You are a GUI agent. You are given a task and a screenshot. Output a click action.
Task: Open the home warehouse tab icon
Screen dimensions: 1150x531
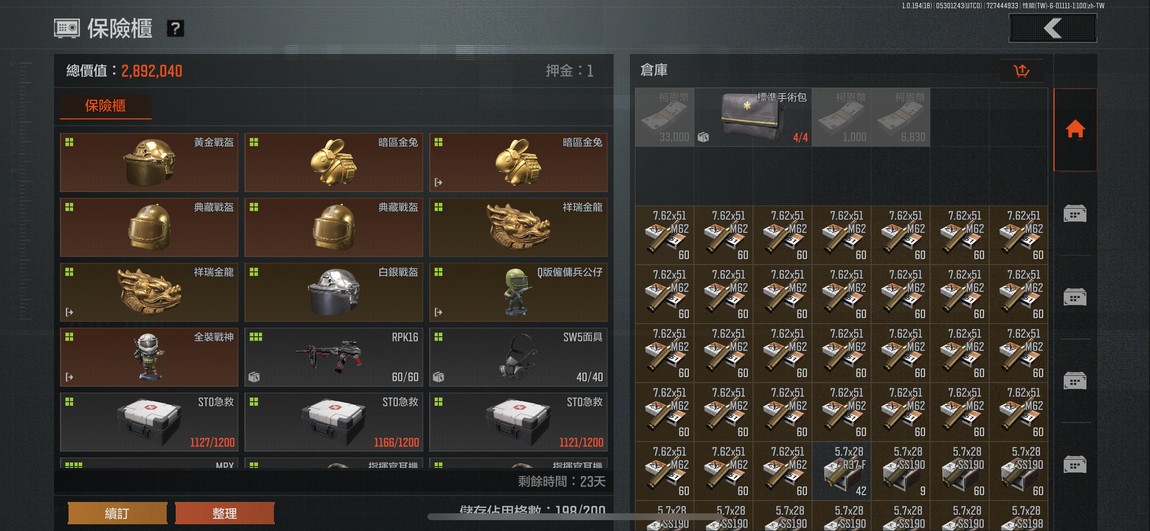coord(1075,130)
